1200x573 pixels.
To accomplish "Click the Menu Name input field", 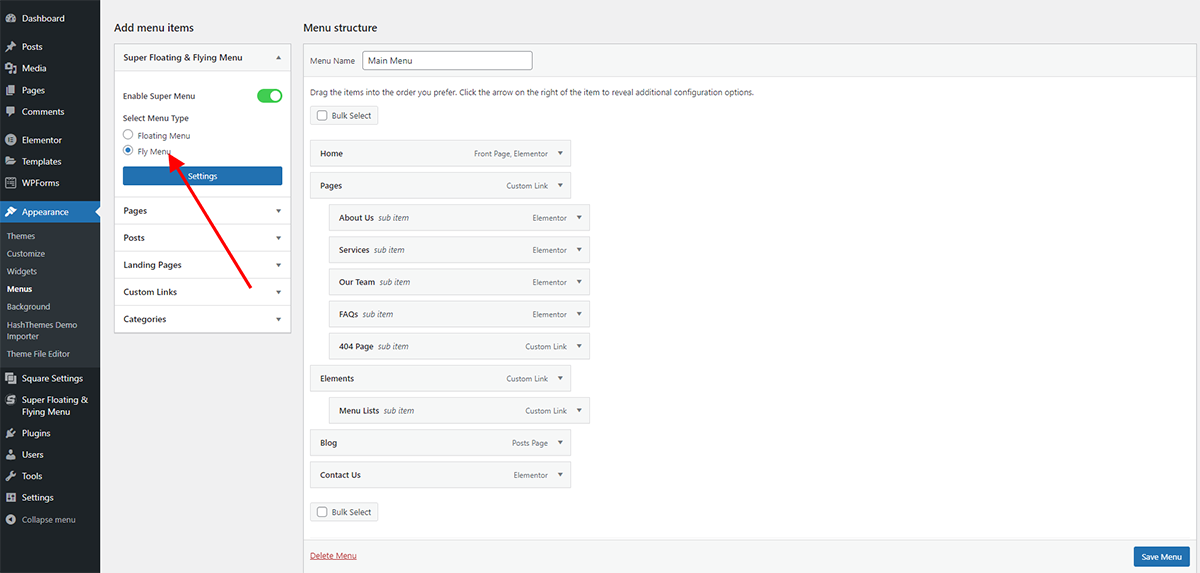I will coord(447,61).
